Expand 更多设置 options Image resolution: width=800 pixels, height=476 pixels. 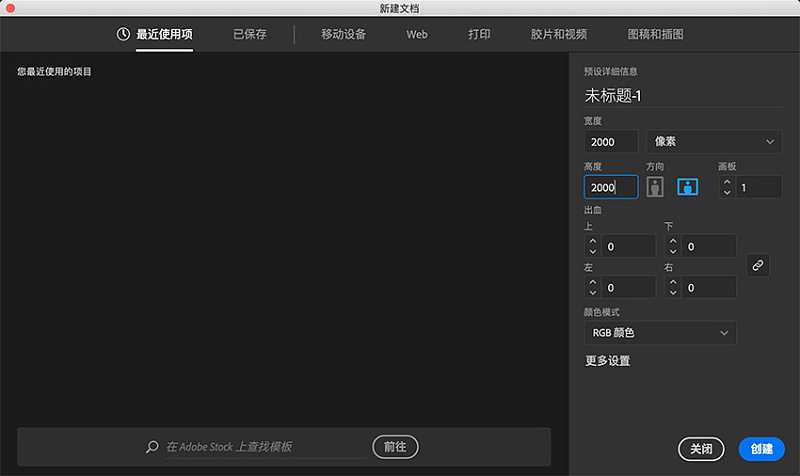(x=608, y=361)
